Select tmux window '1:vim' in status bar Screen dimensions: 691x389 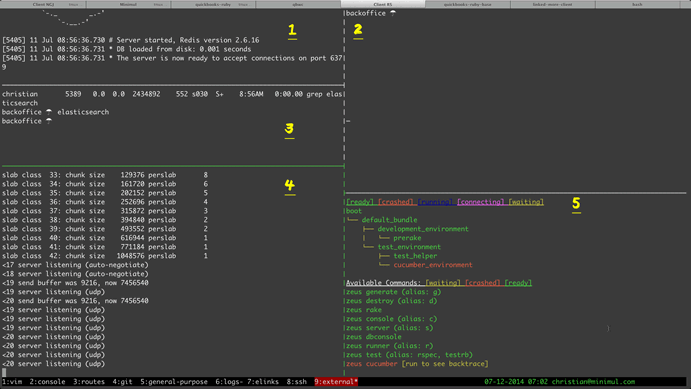[12, 382]
